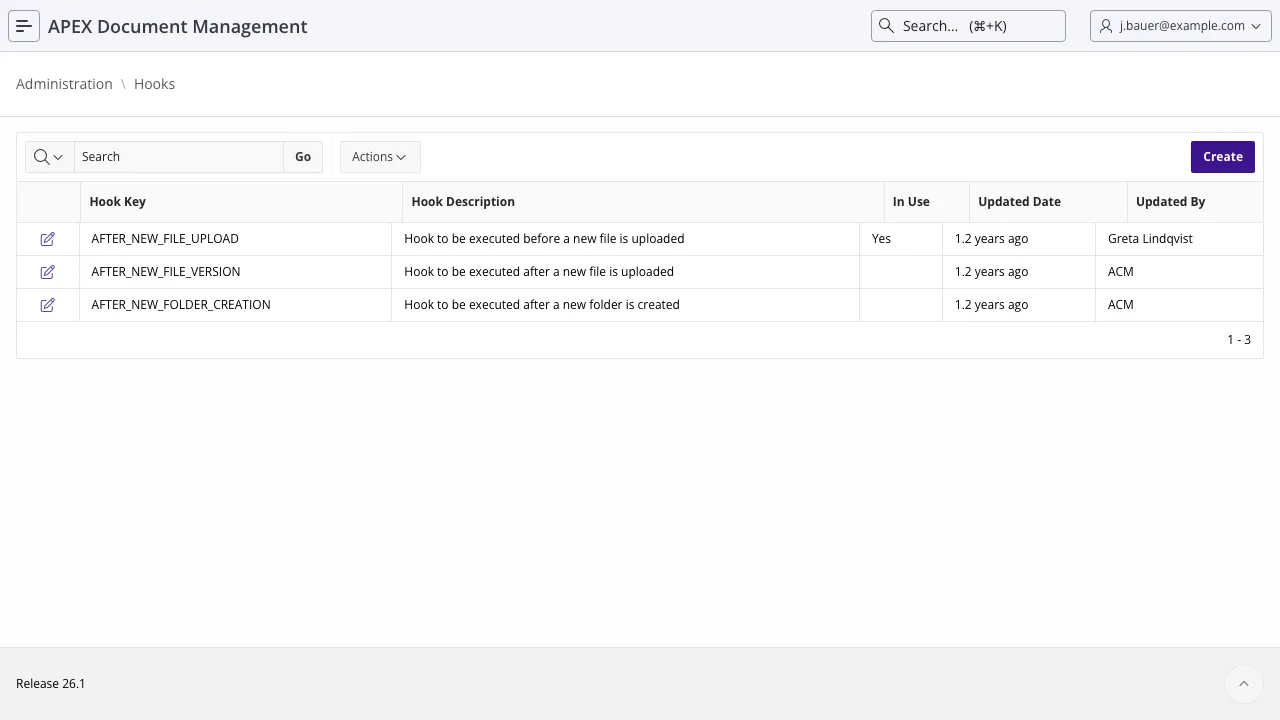Sort by Updated Date column header
Image resolution: width=1280 pixels, height=720 pixels.
pyautogui.click(x=1019, y=202)
